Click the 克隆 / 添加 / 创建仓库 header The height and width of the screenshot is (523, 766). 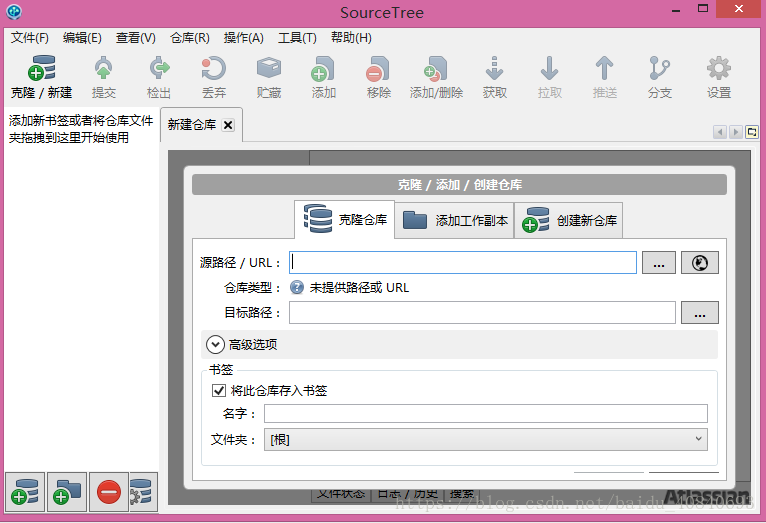[x=459, y=185]
